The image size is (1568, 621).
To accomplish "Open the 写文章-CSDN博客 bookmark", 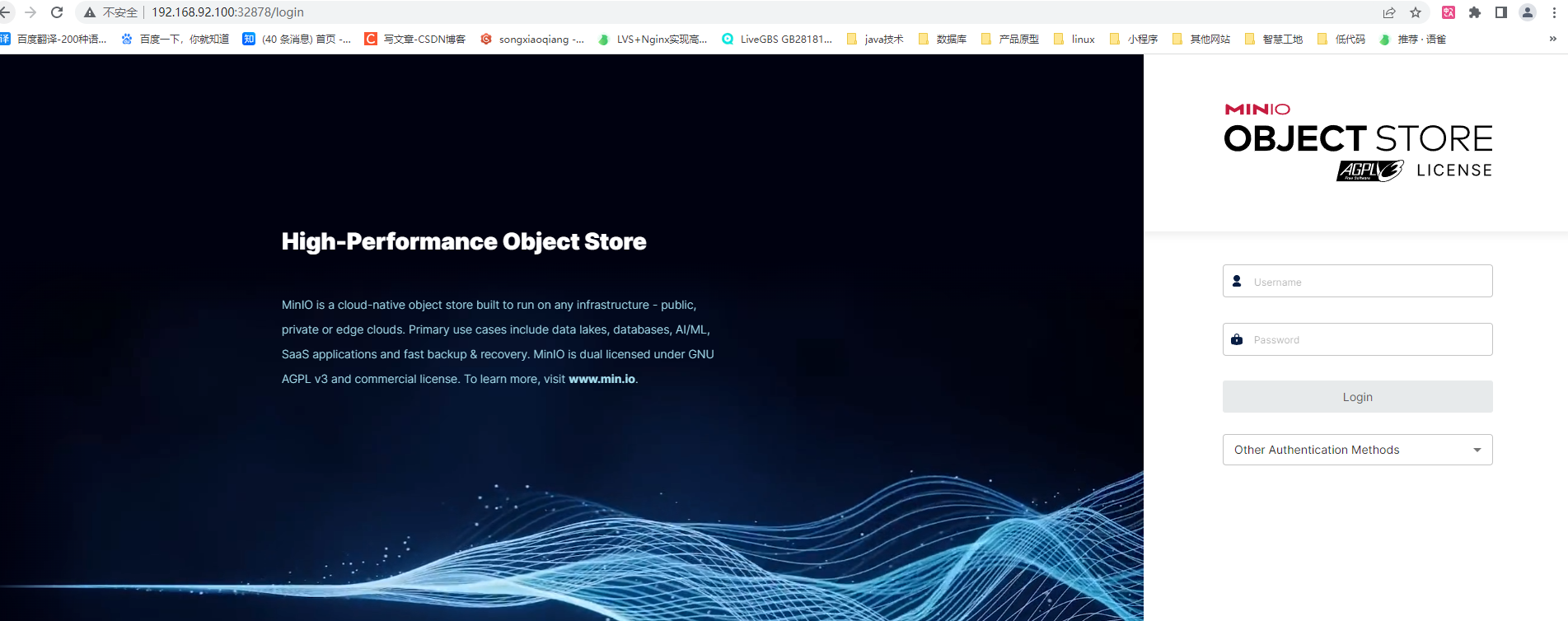I will tap(415, 39).
